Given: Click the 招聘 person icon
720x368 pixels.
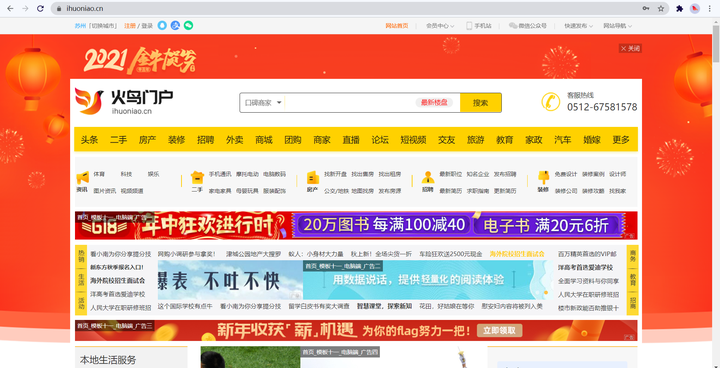Looking at the screenshot, I should pyautogui.click(x=428, y=177).
